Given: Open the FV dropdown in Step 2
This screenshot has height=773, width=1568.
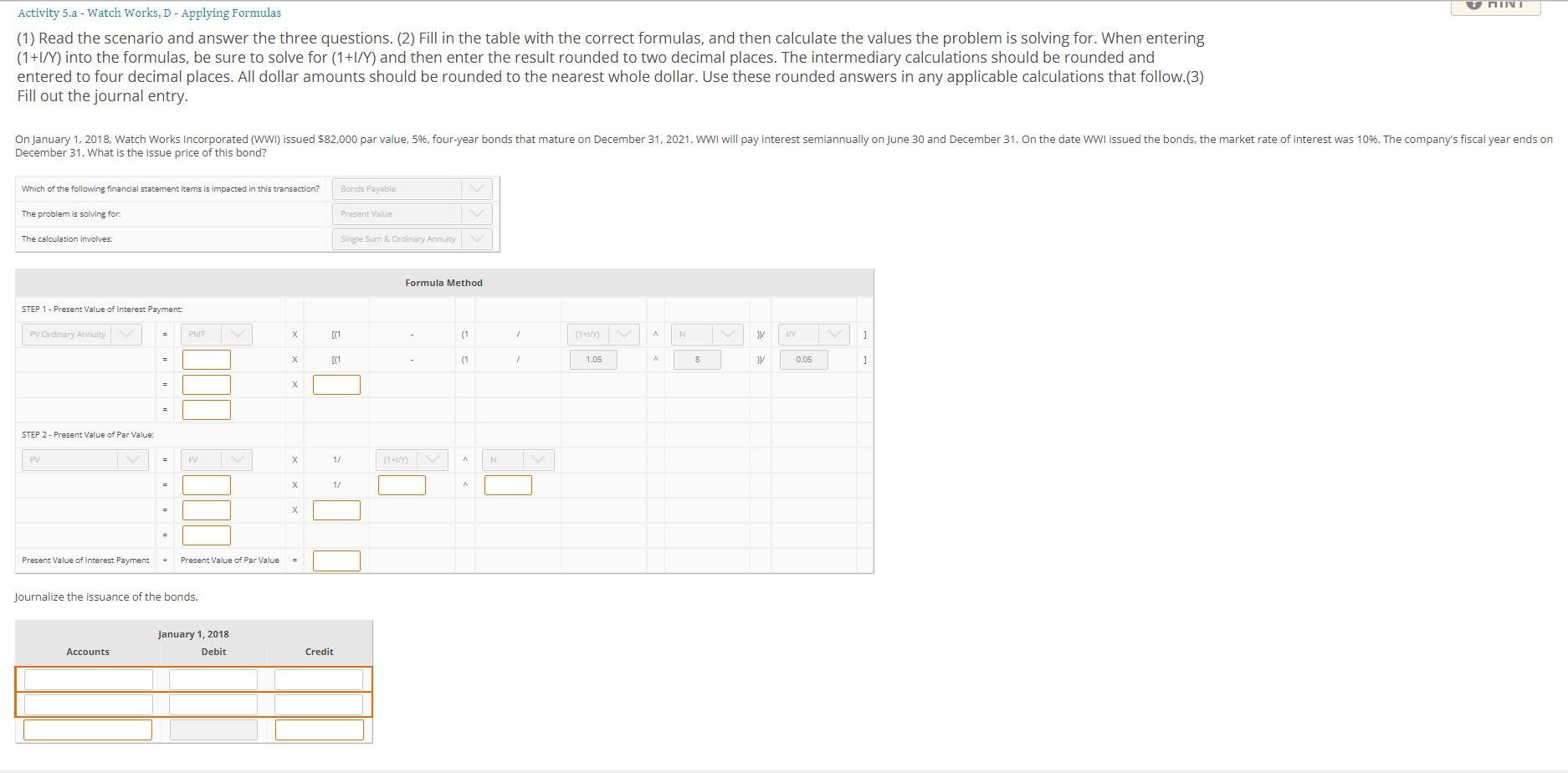Looking at the screenshot, I should (237, 459).
